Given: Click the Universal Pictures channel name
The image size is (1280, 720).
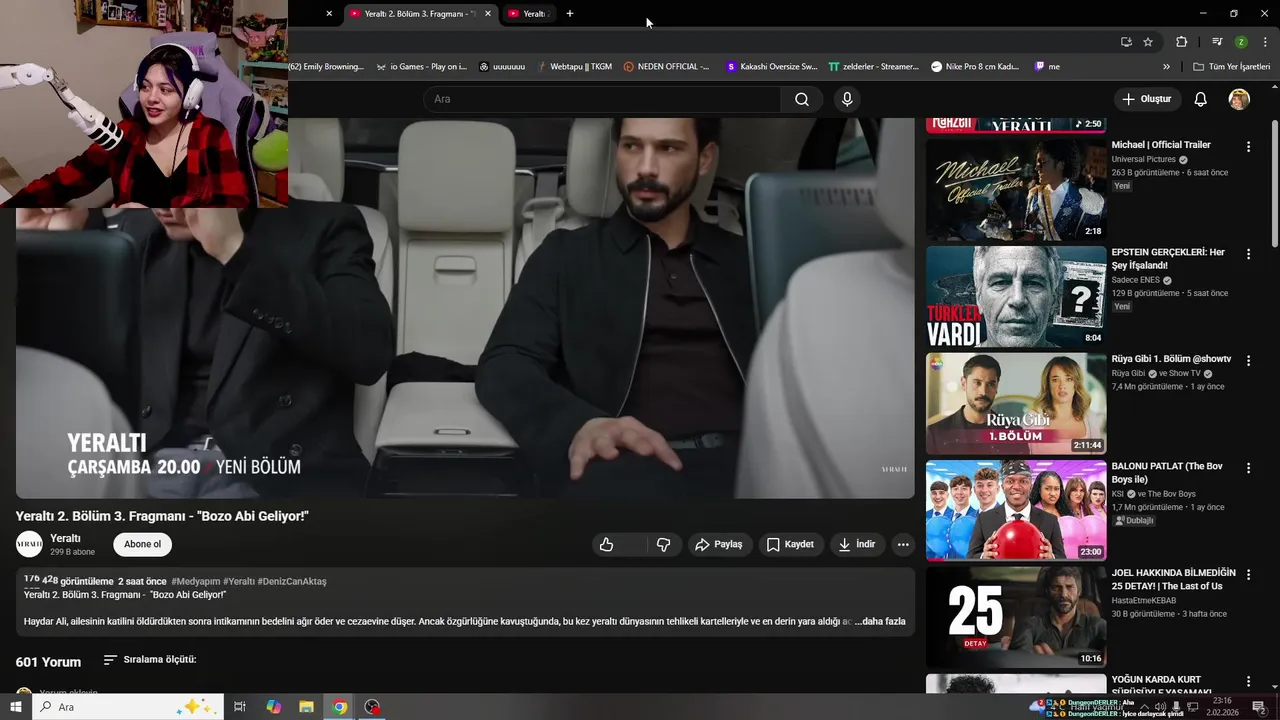Looking at the screenshot, I should point(1143,159).
